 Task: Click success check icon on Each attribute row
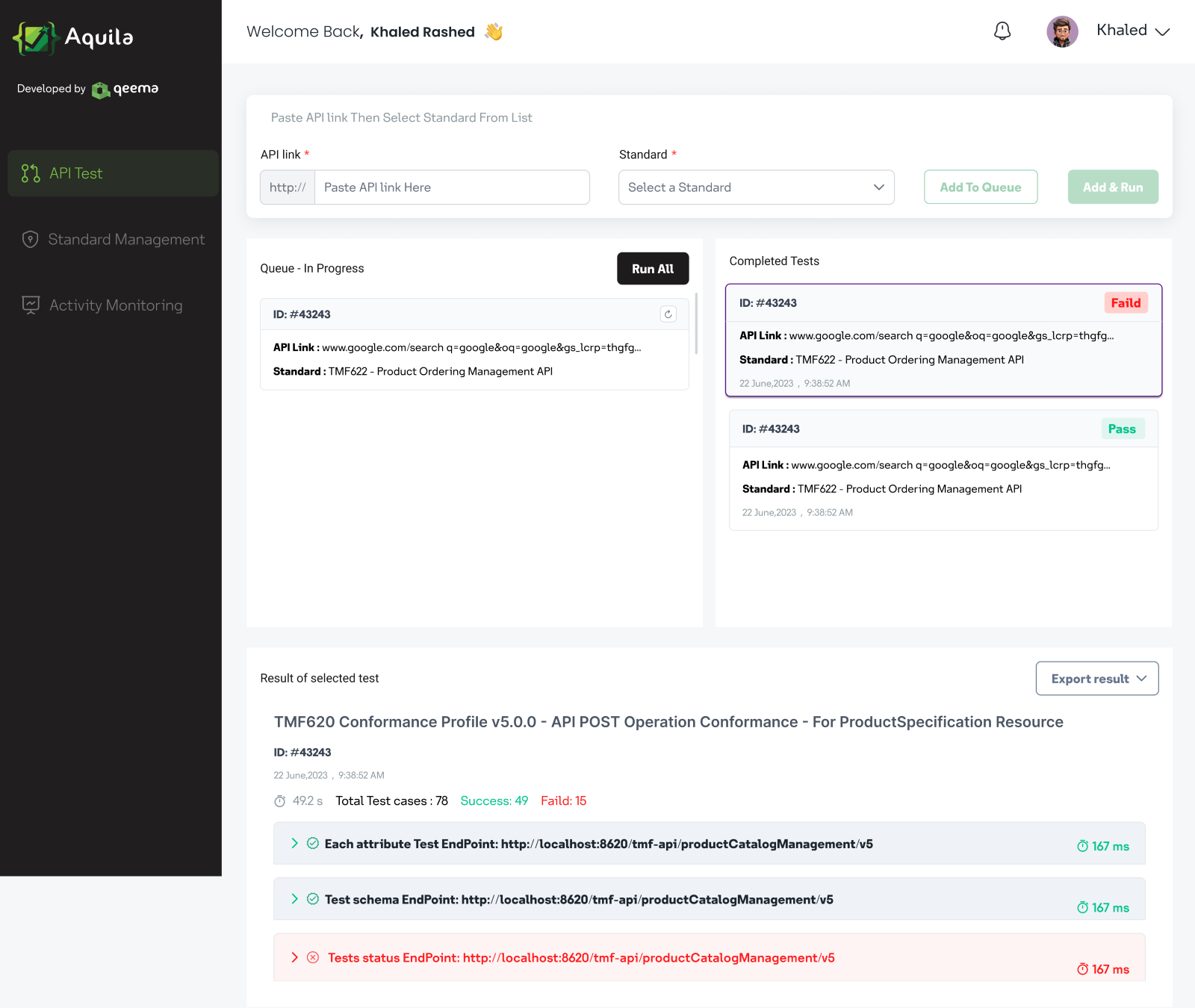[313, 843]
